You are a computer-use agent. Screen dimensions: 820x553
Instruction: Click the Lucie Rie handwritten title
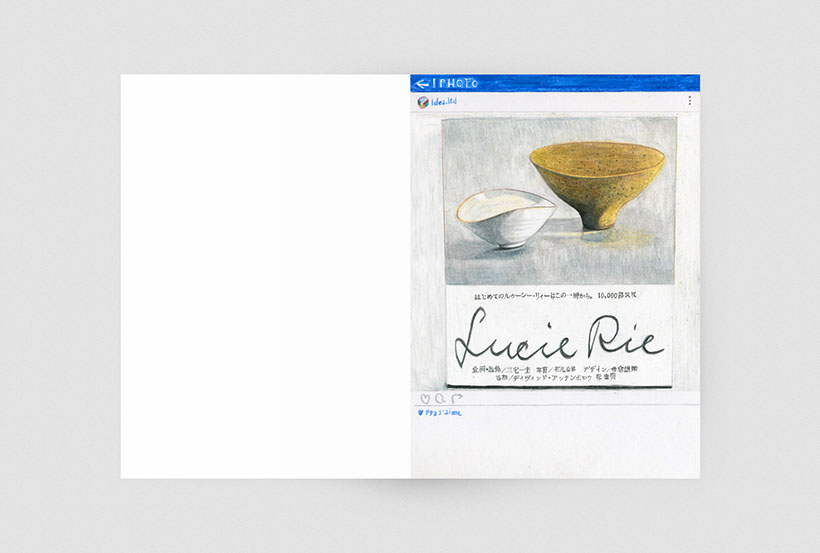[558, 336]
